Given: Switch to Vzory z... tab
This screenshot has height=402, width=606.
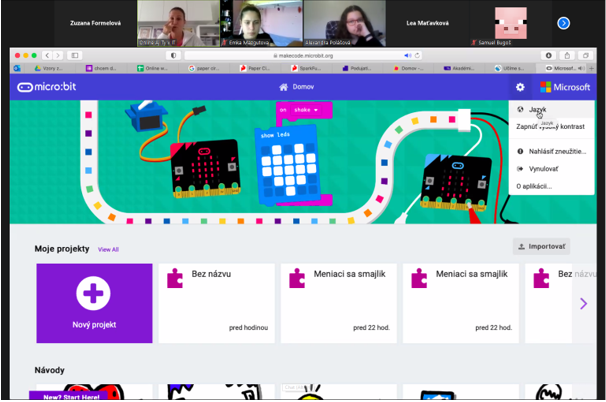Looking at the screenshot, I should coord(49,68).
